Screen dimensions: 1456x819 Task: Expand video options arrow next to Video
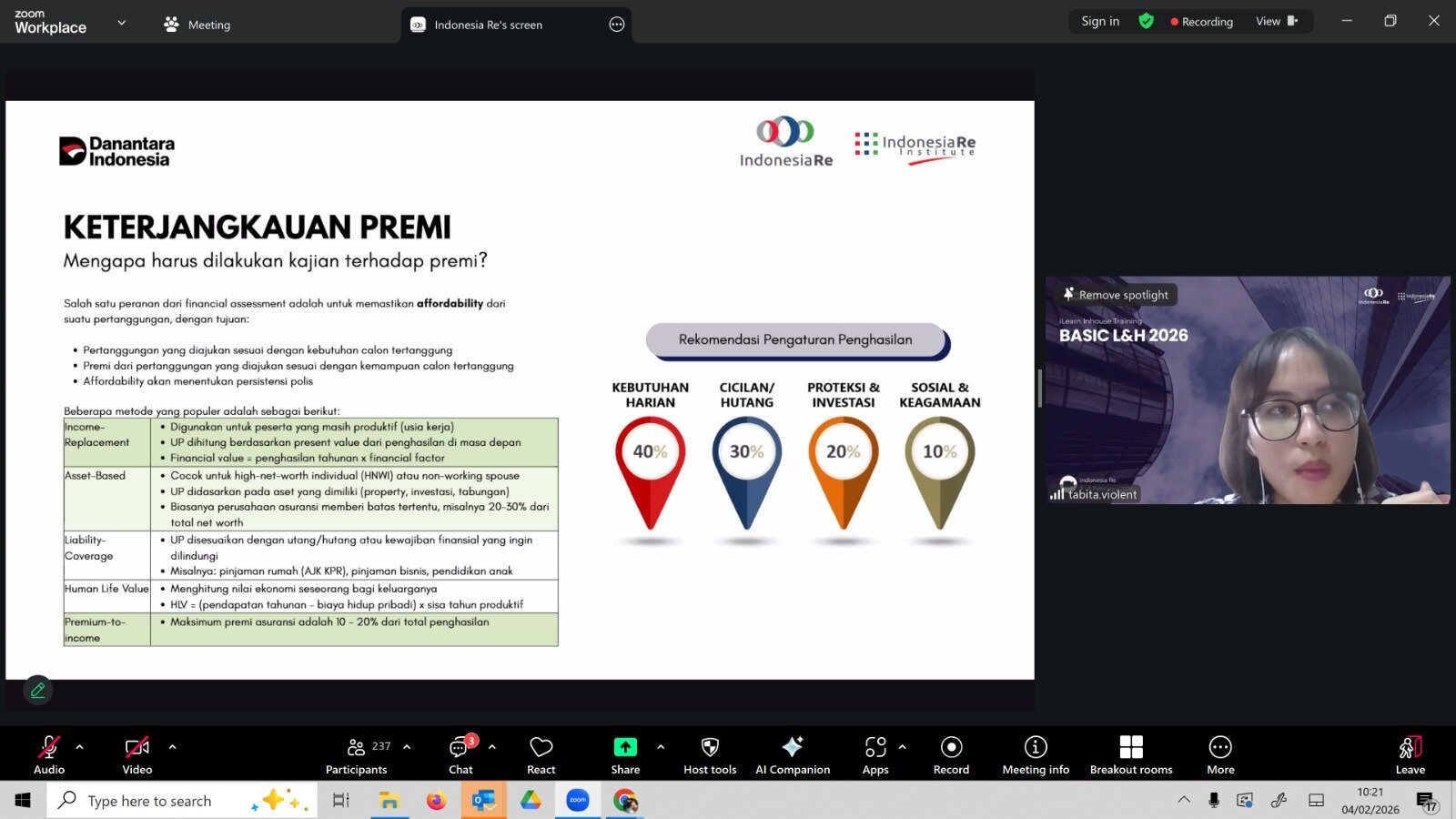click(x=173, y=747)
